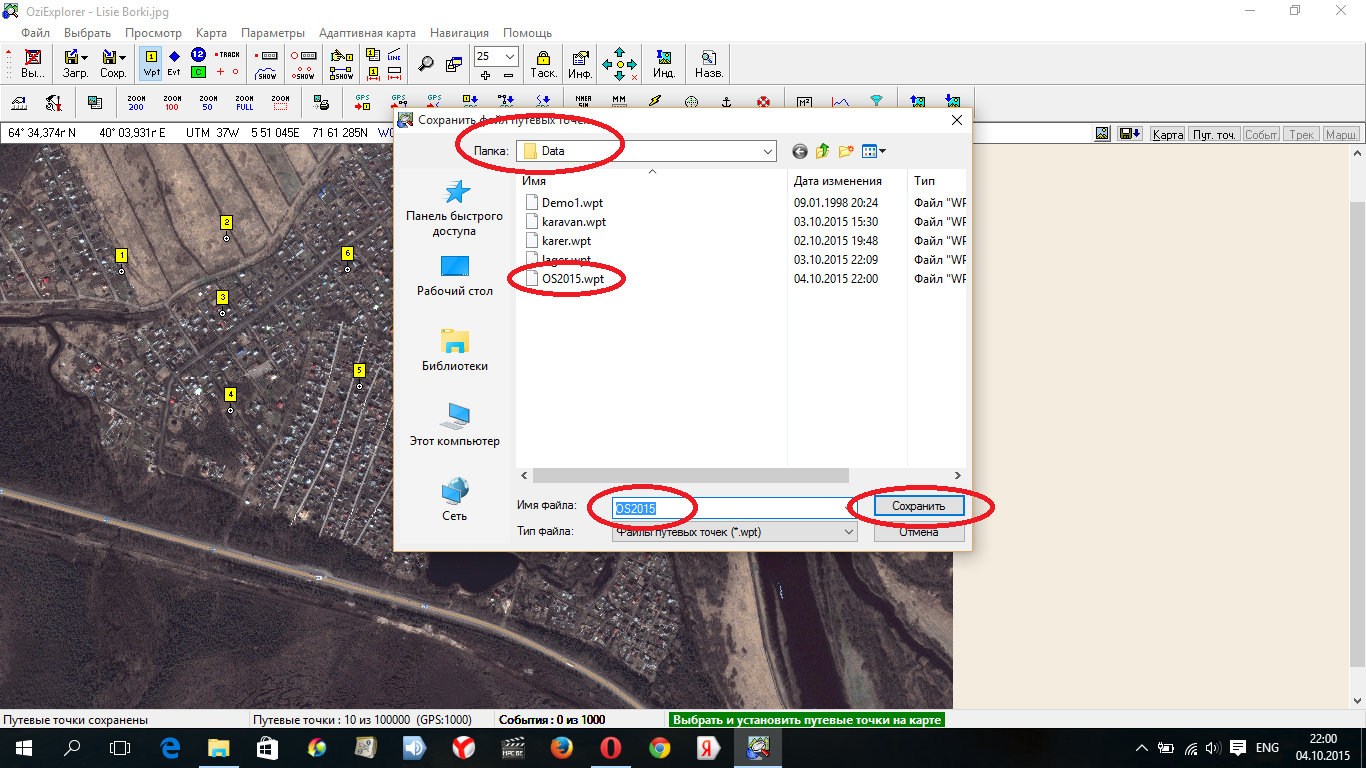Click the padlock Таск. icon
The width and height of the screenshot is (1366, 768).
(543, 64)
